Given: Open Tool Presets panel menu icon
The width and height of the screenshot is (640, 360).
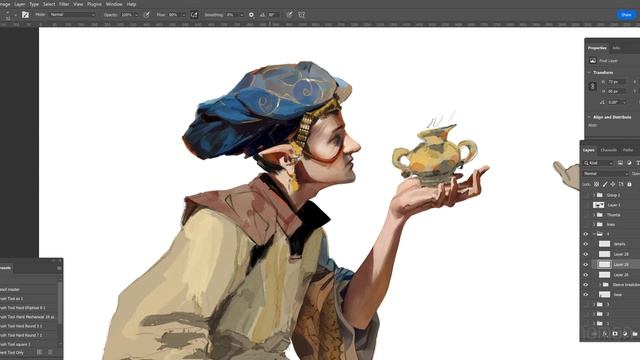Looking at the screenshot, I should (59, 268).
